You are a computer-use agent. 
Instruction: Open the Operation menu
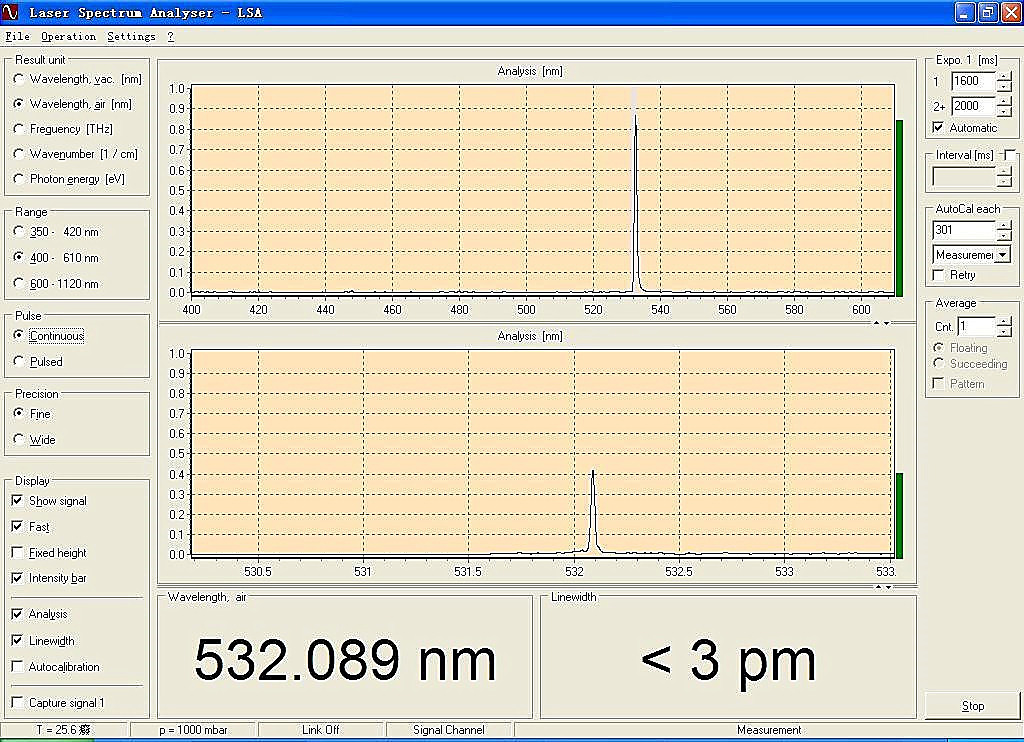coord(68,37)
